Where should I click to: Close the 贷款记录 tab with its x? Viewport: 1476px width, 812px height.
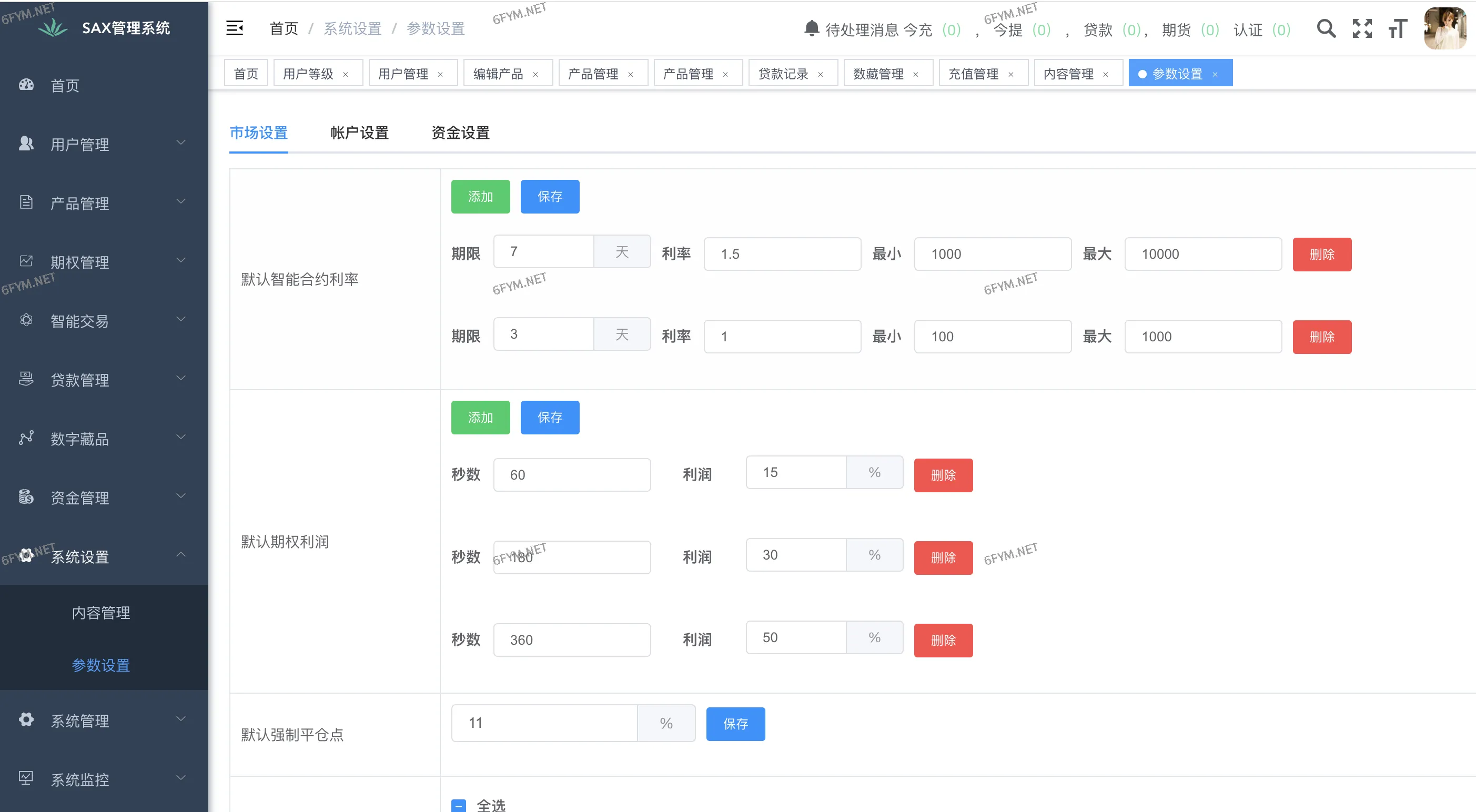pyautogui.click(x=821, y=75)
